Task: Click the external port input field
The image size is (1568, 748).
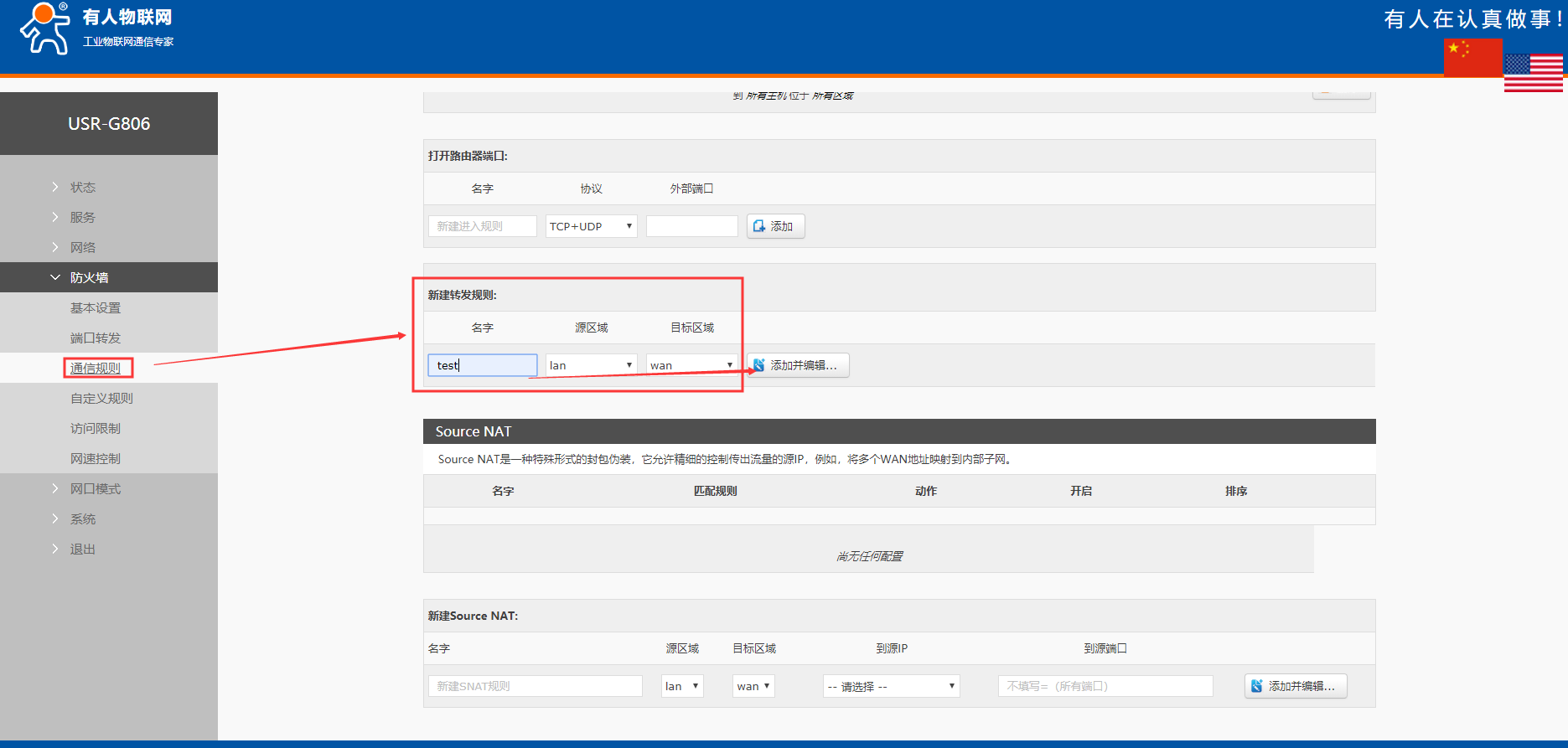Action: point(691,226)
